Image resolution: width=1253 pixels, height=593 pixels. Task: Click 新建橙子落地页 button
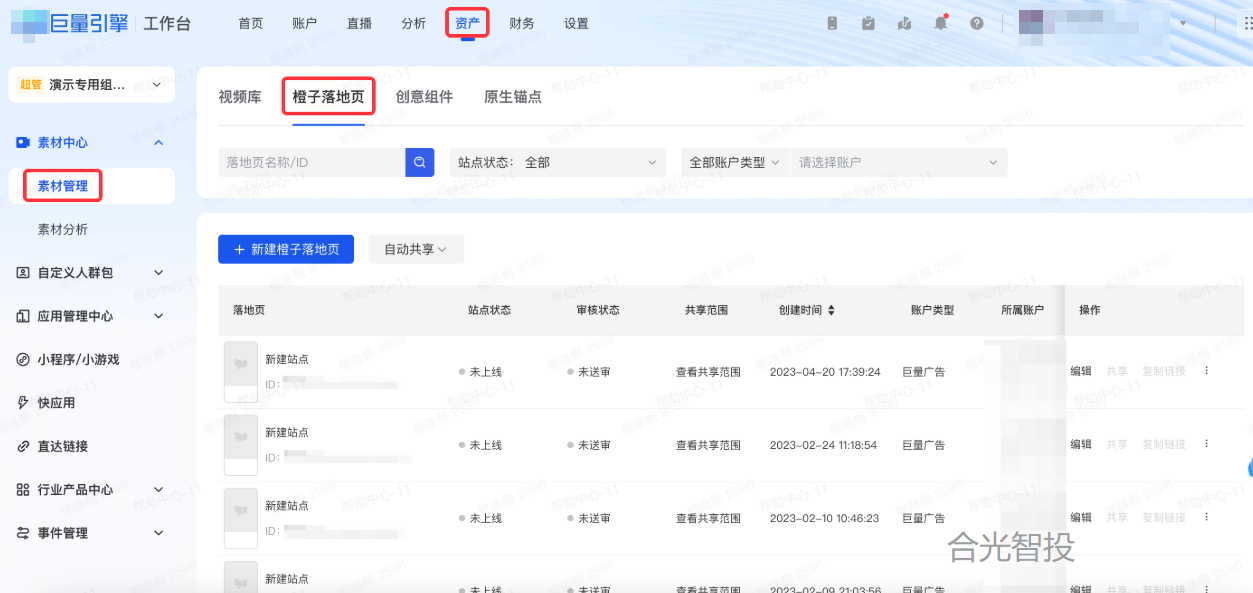click(x=286, y=249)
